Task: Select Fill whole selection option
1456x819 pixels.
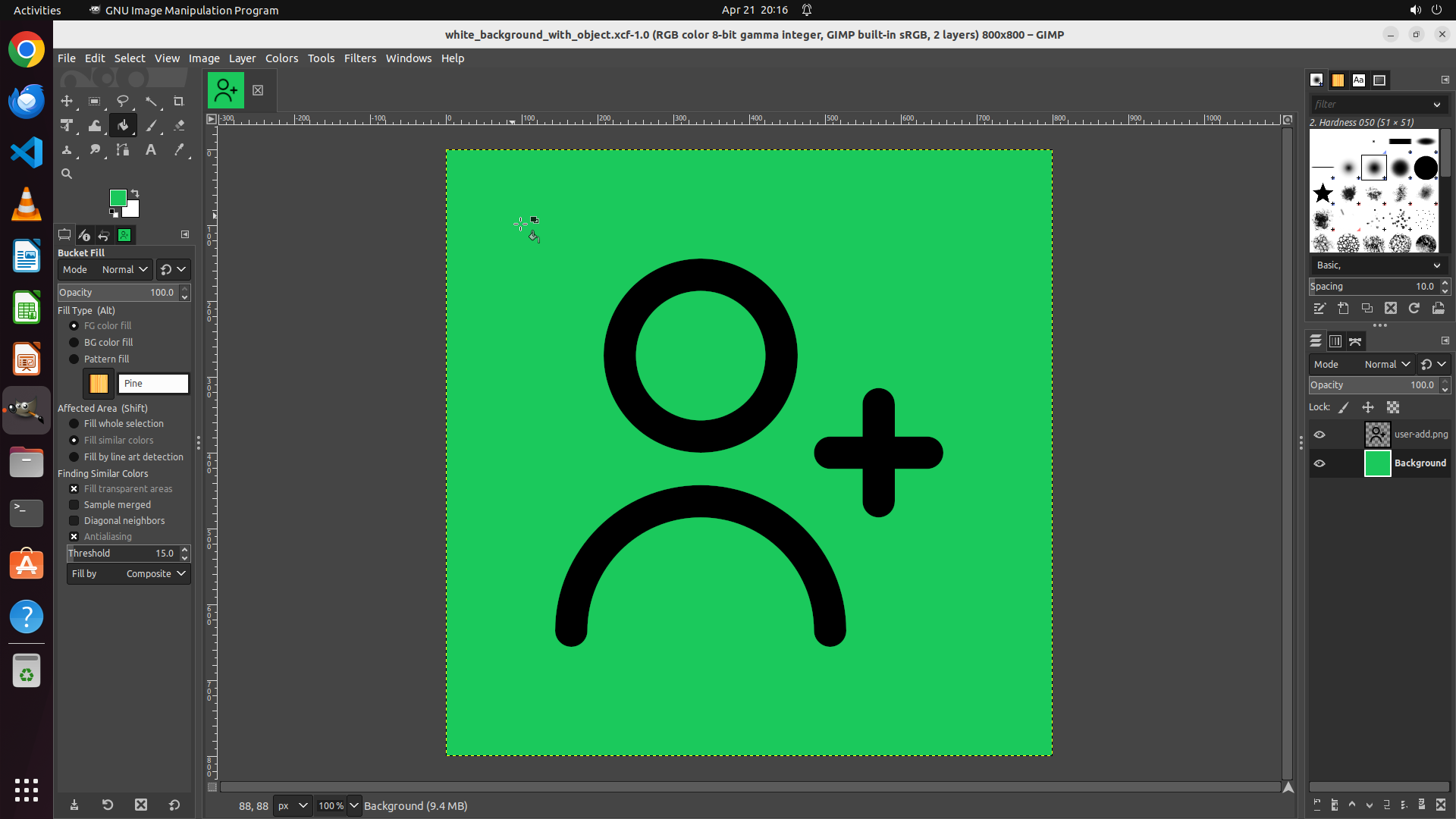Action: click(x=74, y=424)
